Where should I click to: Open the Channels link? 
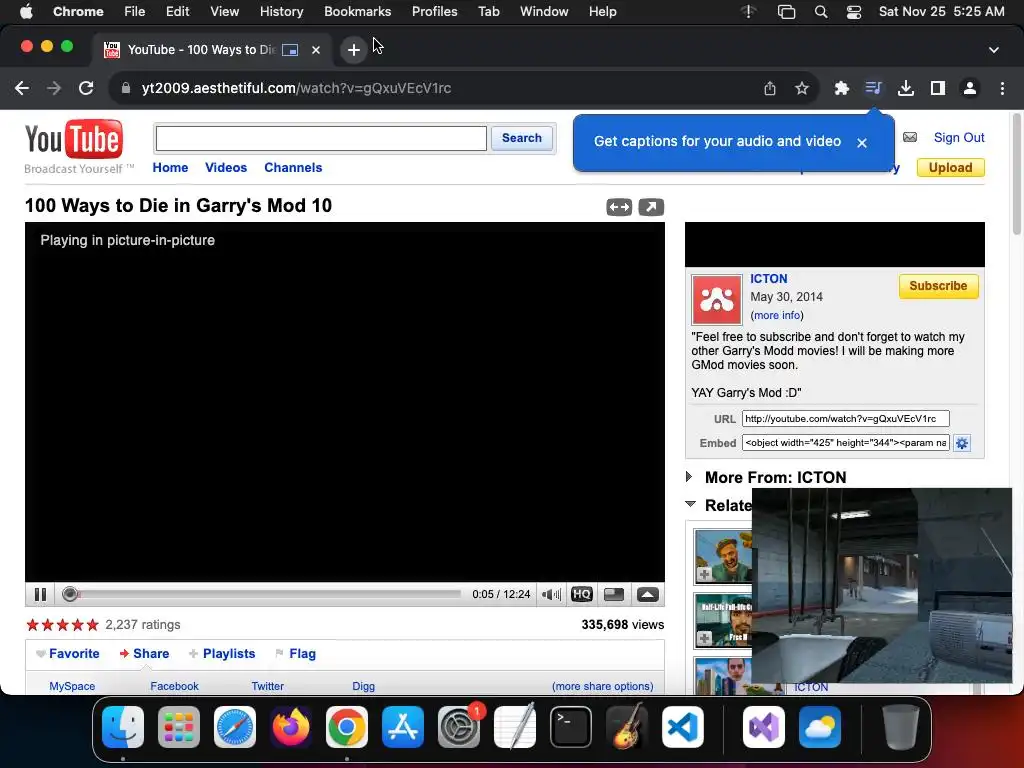[293, 168]
